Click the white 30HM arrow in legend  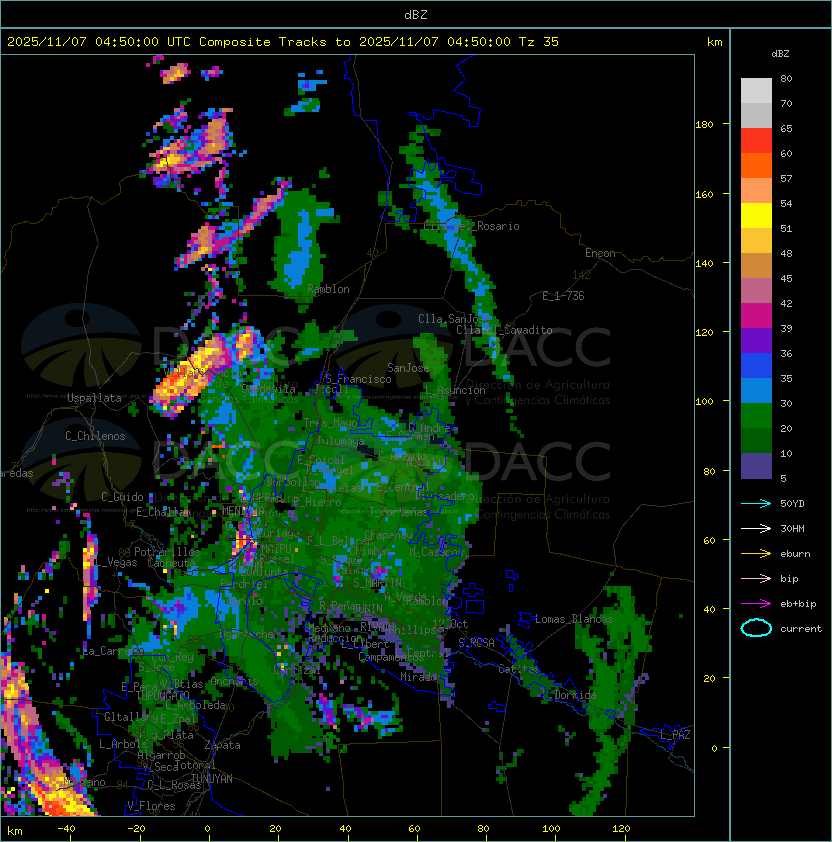(756, 528)
